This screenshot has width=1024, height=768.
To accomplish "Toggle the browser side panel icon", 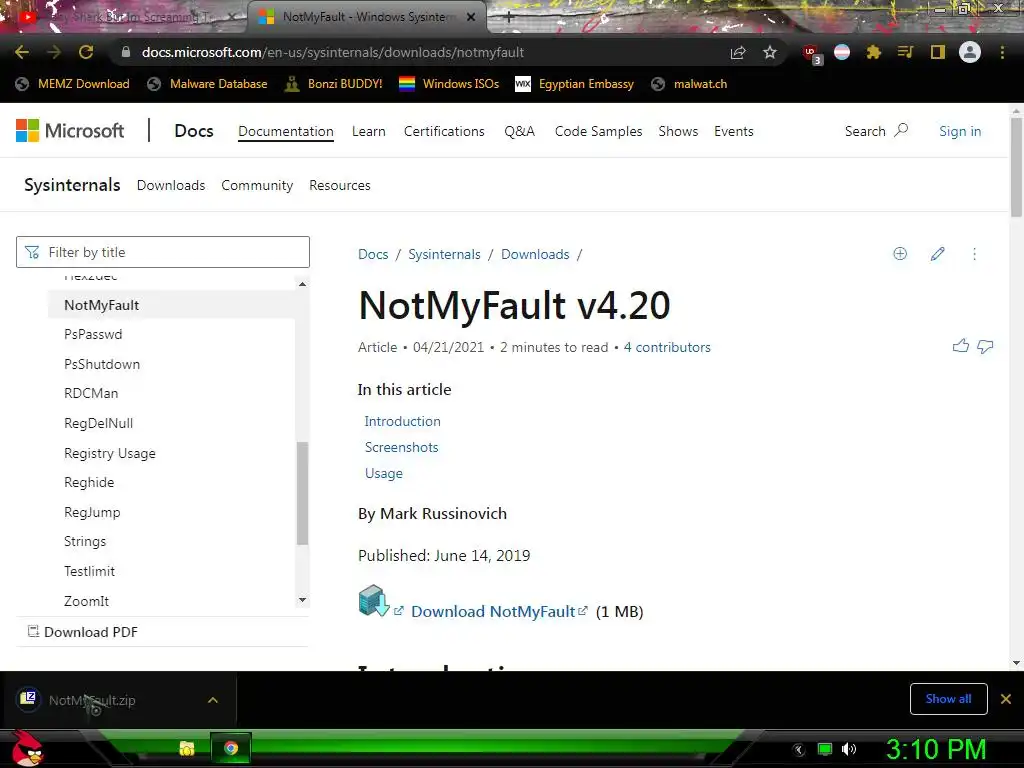I will click(938, 52).
